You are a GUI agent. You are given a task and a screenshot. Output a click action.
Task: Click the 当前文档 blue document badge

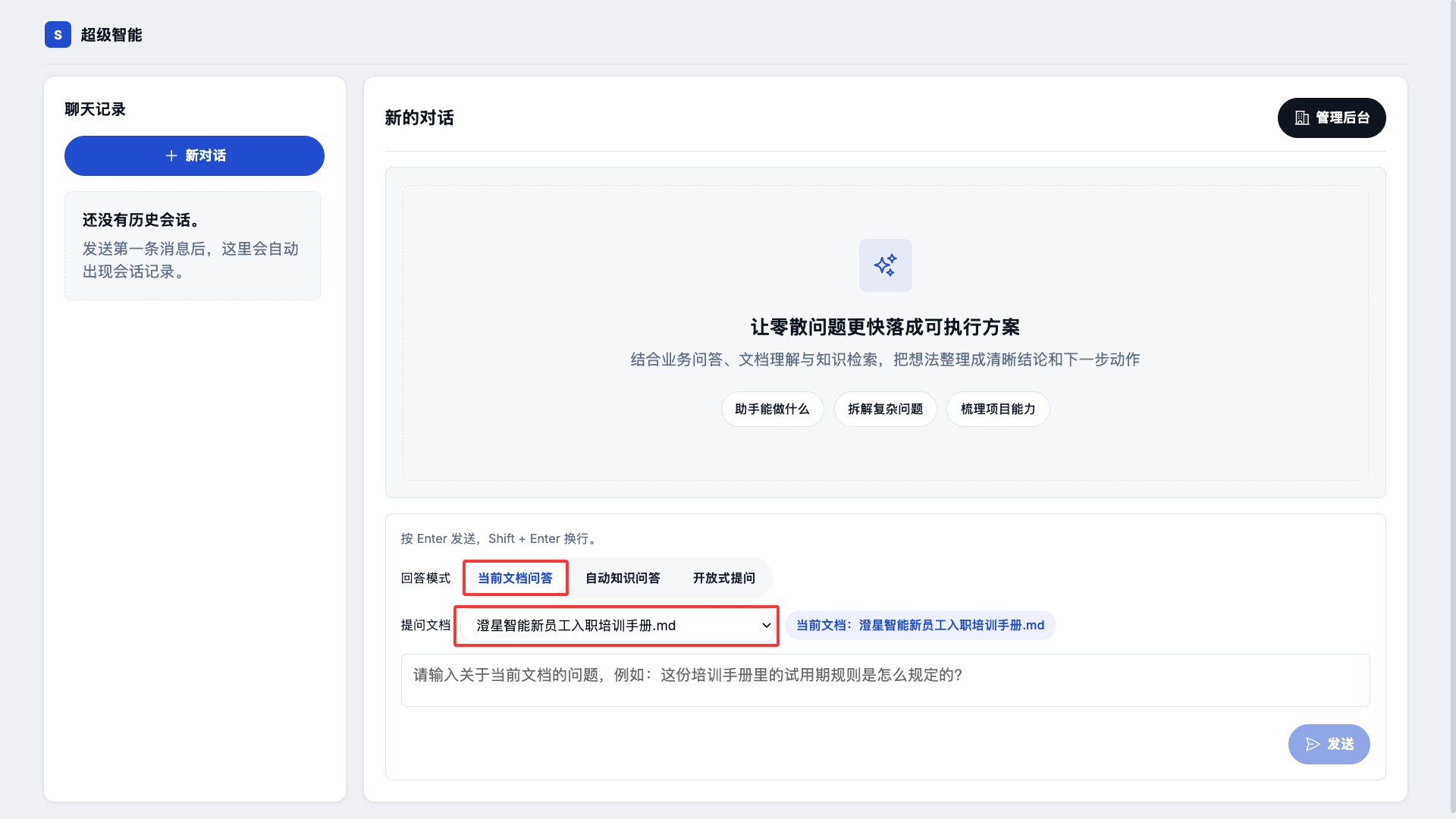tap(920, 626)
